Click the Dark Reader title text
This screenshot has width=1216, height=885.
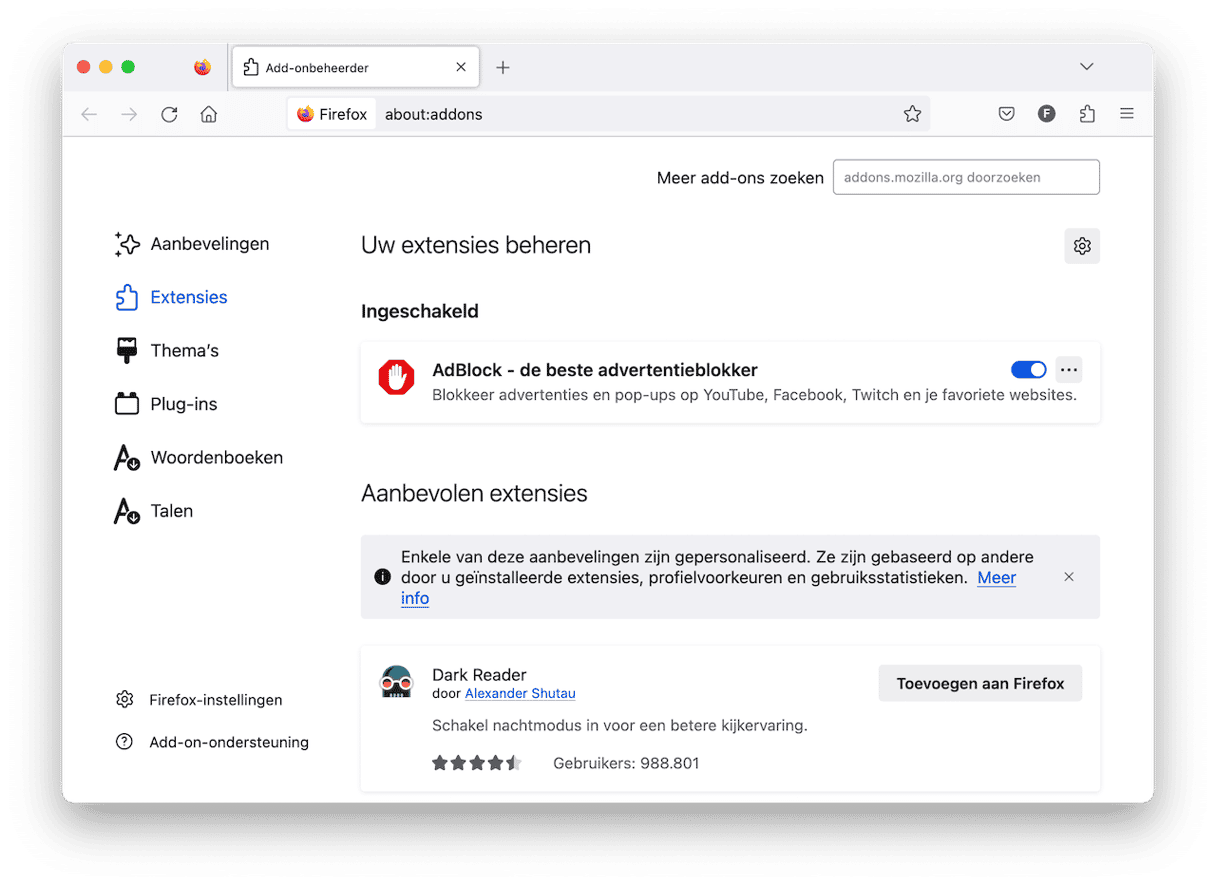pos(479,675)
